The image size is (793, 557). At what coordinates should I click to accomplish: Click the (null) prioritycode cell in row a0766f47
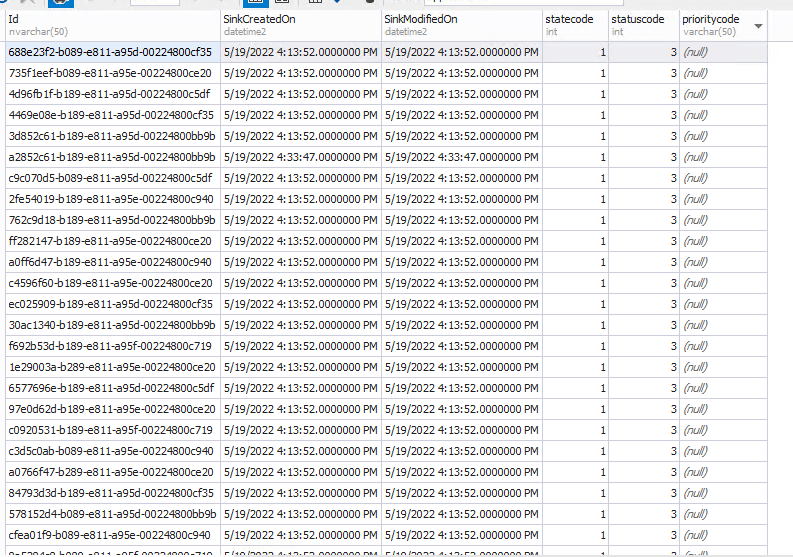pos(723,472)
